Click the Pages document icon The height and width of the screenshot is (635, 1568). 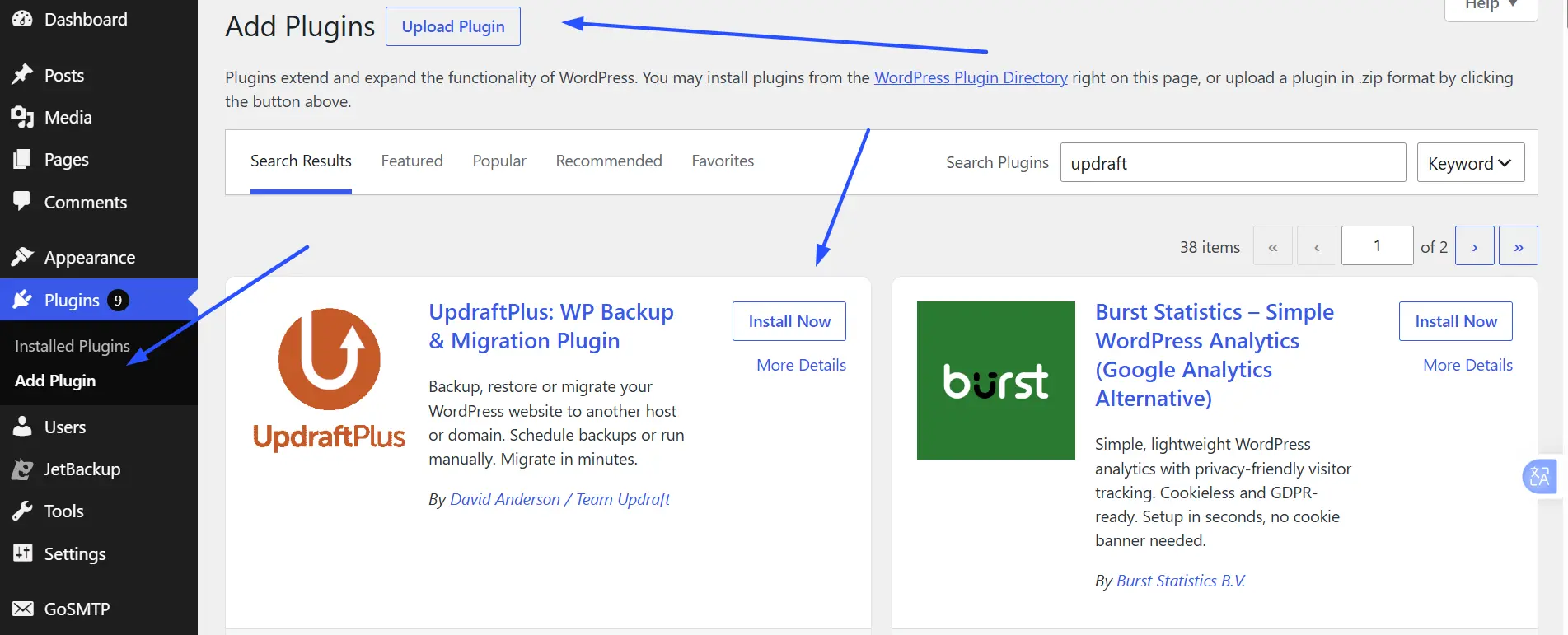[22, 159]
